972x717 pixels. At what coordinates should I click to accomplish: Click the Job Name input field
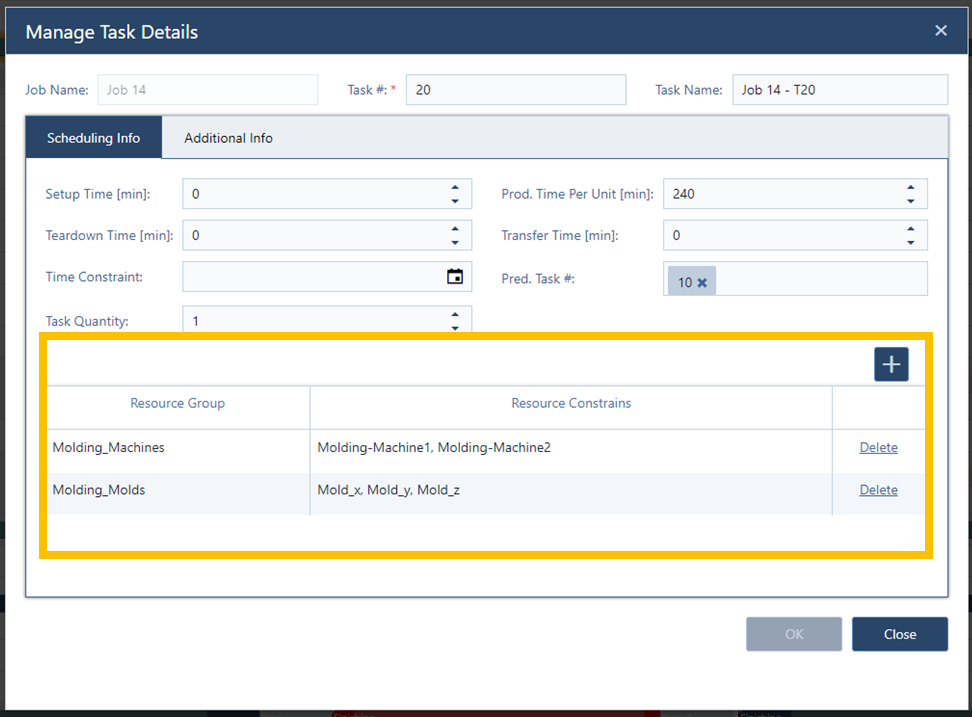[x=207, y=89]
